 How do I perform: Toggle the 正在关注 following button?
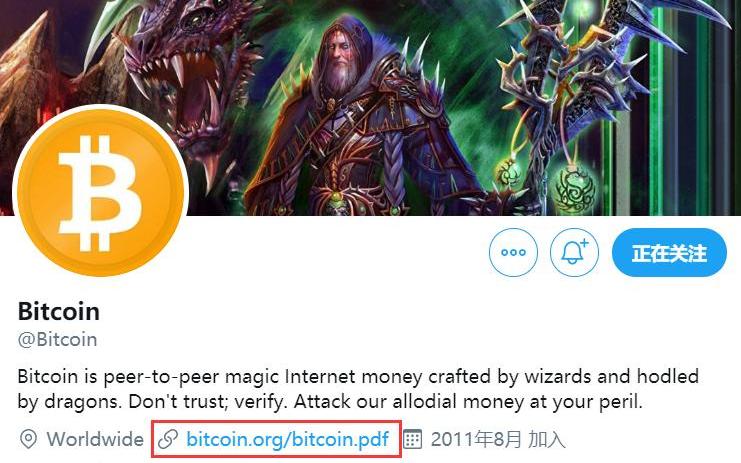click(x=669, y=252)
